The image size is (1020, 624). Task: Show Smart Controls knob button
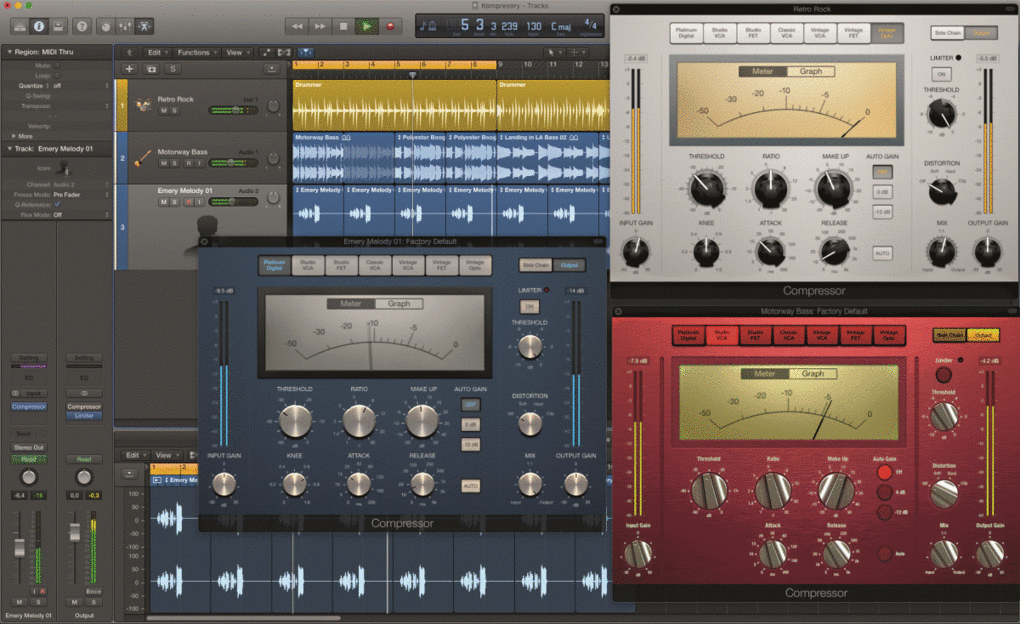pyautogui.click(x=105, y=26)
